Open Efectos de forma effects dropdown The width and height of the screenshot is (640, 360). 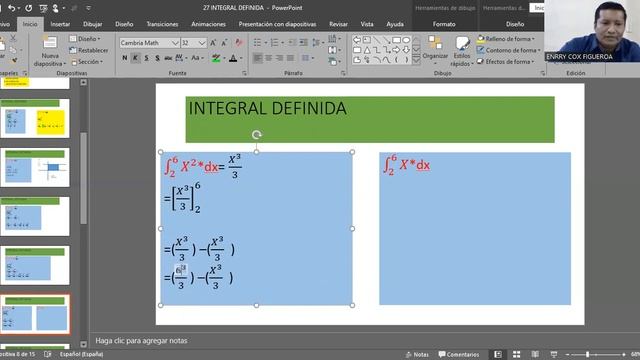[506, 62]
